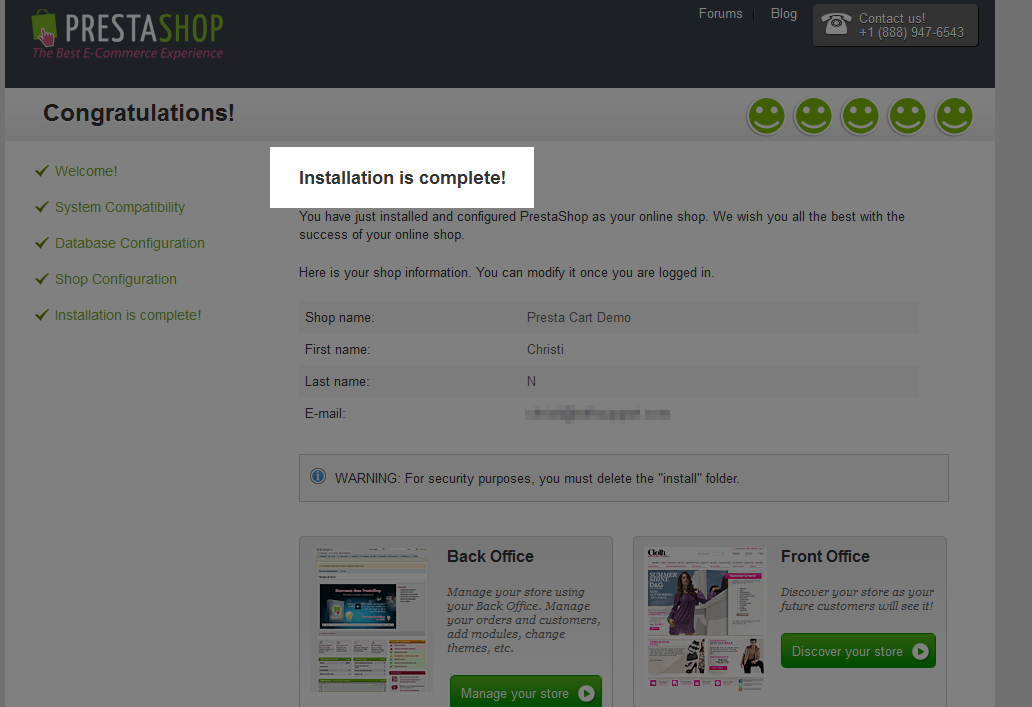1032x707 pixels.
Task: Click the third green smiley face
Action: [x=860, y=115]
